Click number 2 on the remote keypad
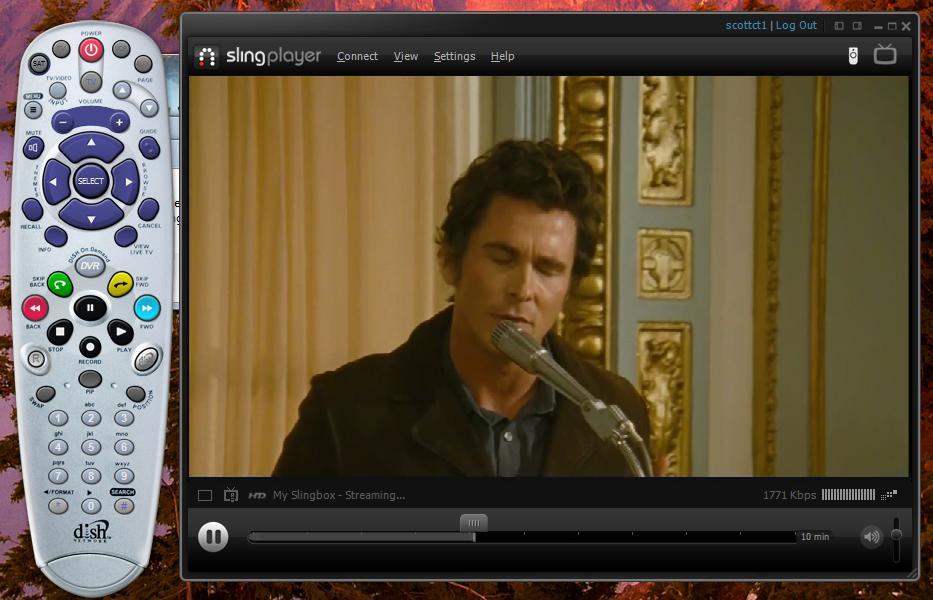Viewport: 933px width, 600px height. (90, 418)
